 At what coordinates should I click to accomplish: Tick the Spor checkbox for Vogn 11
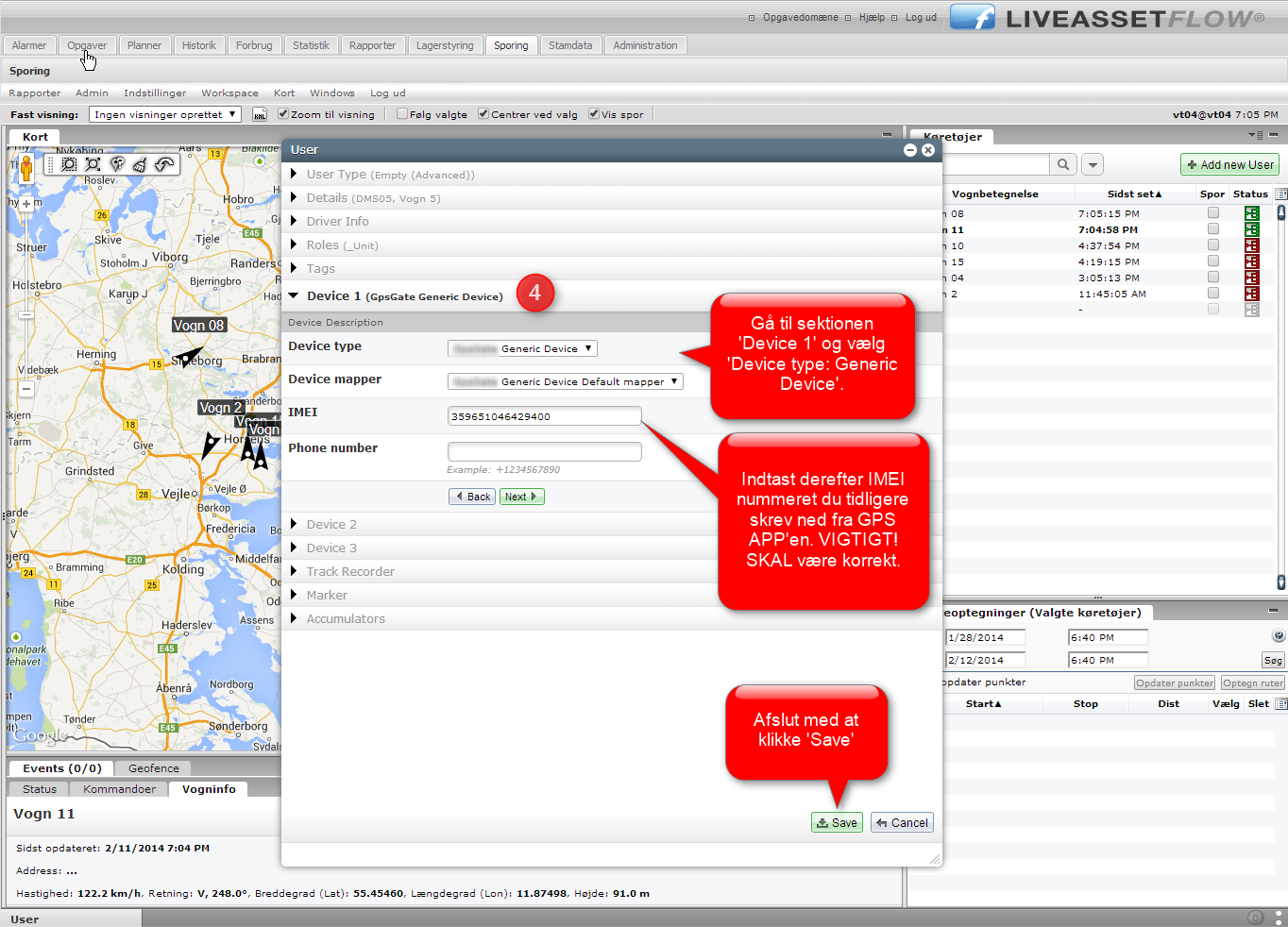pos(1213,229)
